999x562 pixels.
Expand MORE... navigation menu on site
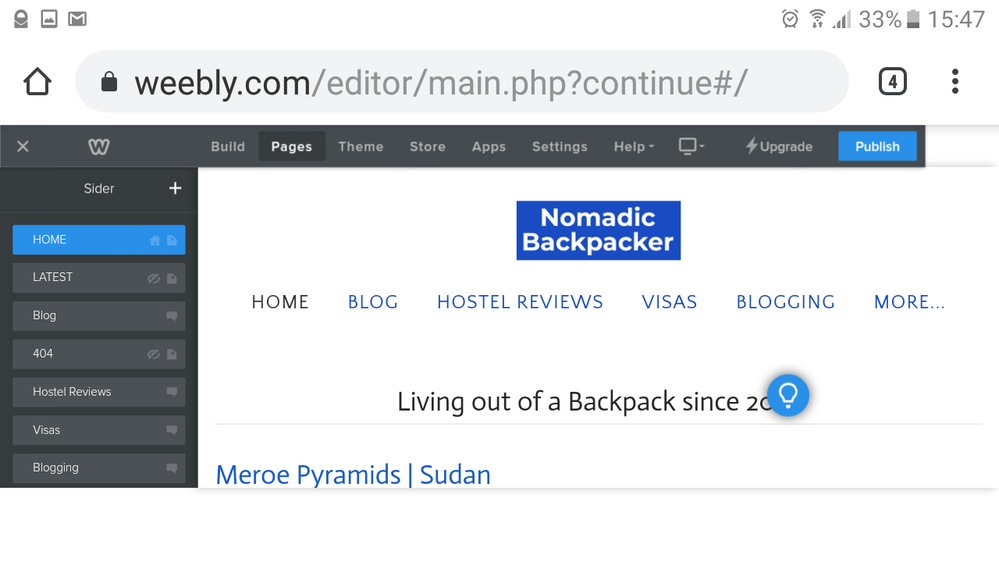coord(909,302)
